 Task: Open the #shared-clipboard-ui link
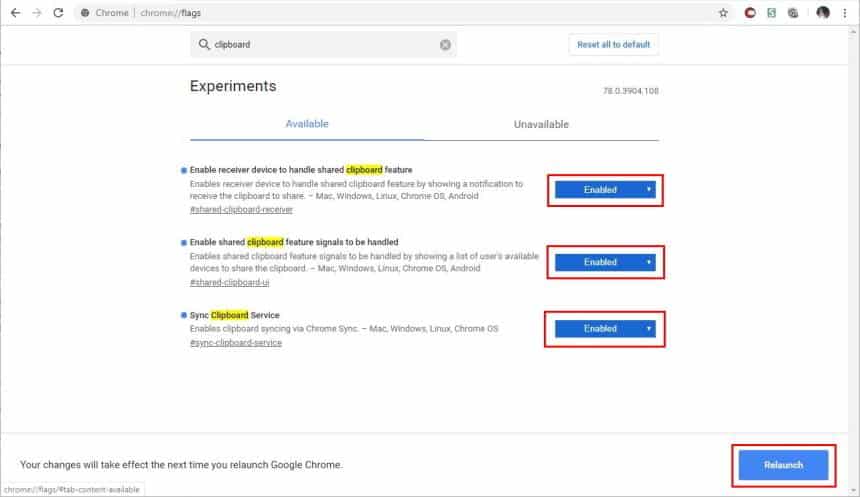pyautogui.click(x=229, y=283)
